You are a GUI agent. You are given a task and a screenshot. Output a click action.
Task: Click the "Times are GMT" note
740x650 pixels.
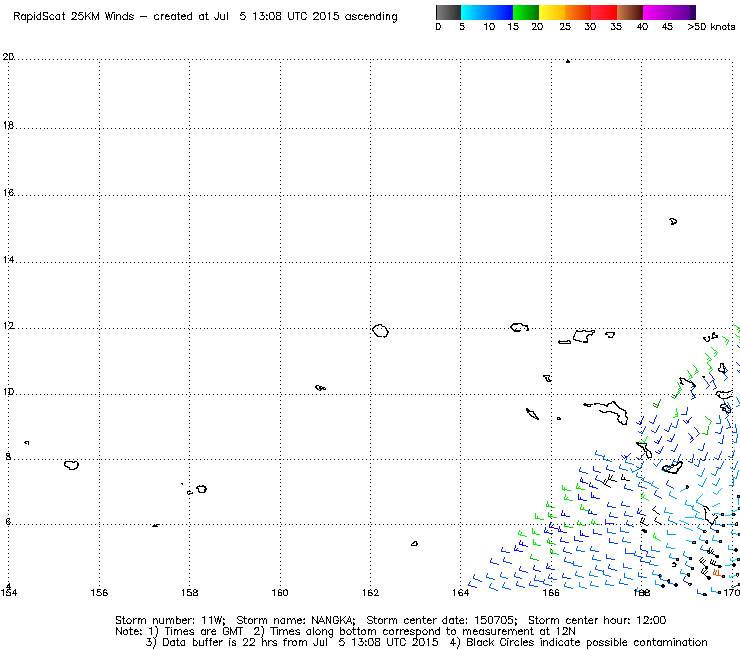point(203,632)
